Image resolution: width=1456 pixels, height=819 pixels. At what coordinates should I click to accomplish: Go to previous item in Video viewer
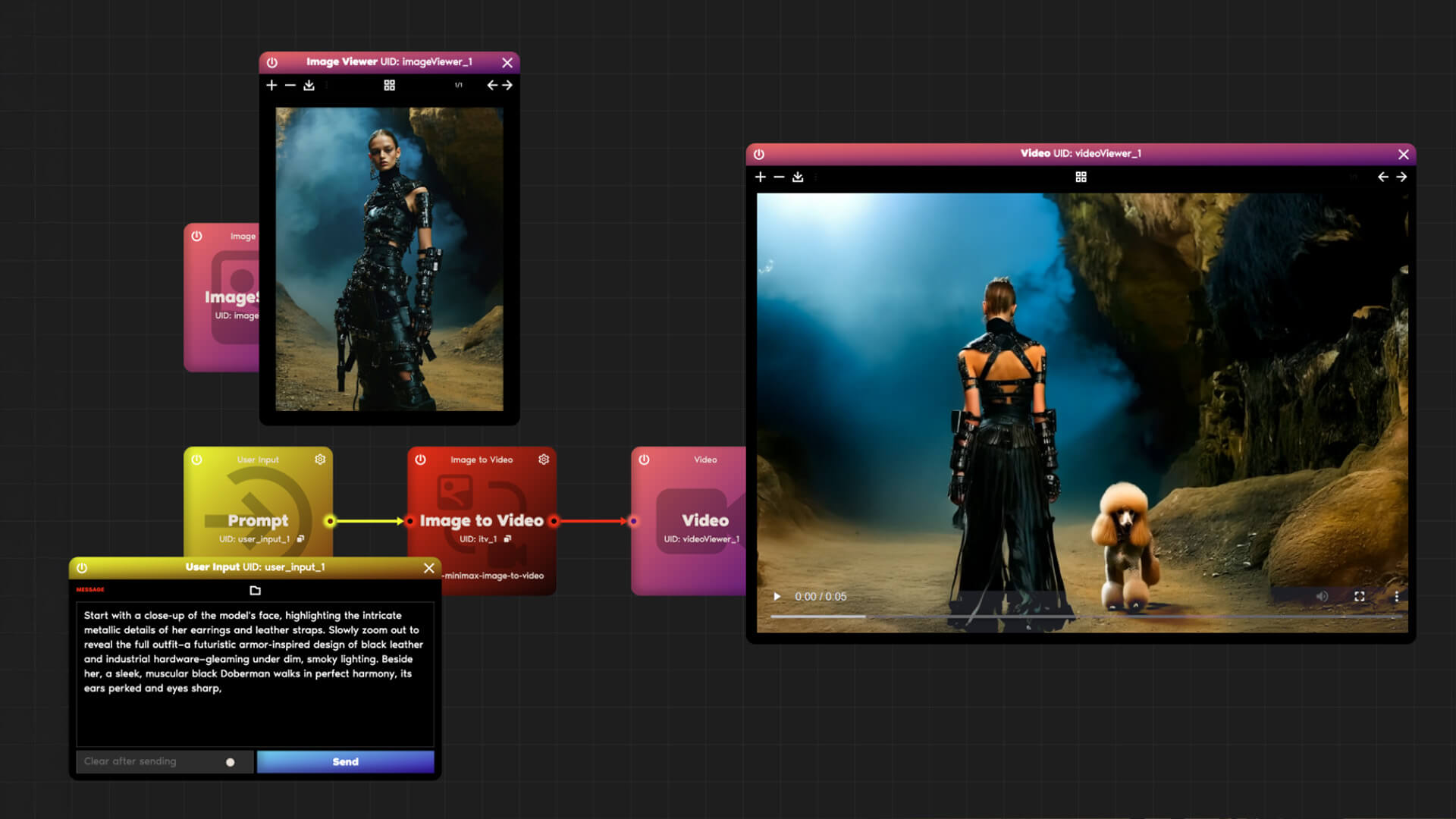tap(1382, 177)
